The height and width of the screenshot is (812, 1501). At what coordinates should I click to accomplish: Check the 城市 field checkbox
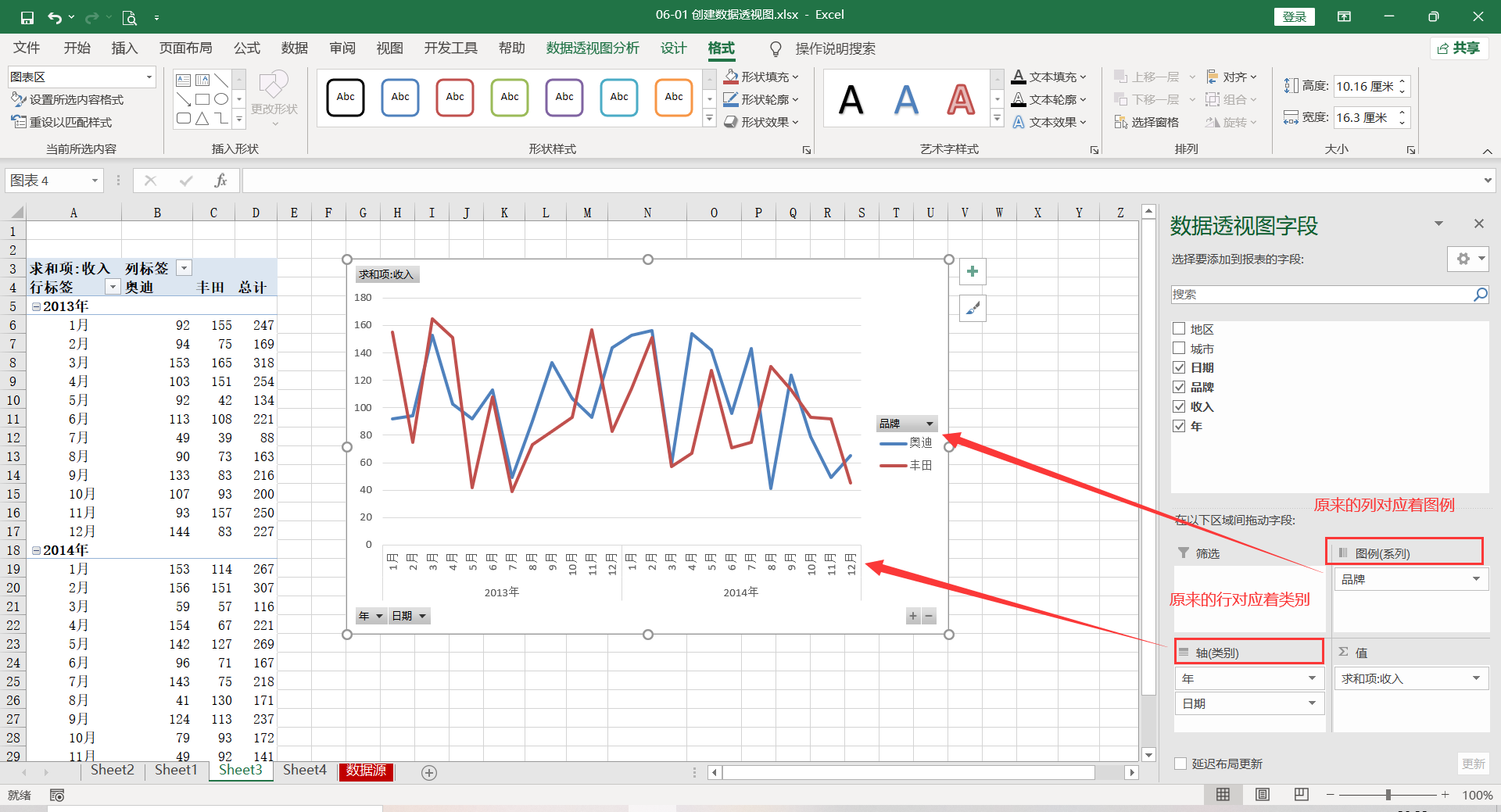[1179, 349]
